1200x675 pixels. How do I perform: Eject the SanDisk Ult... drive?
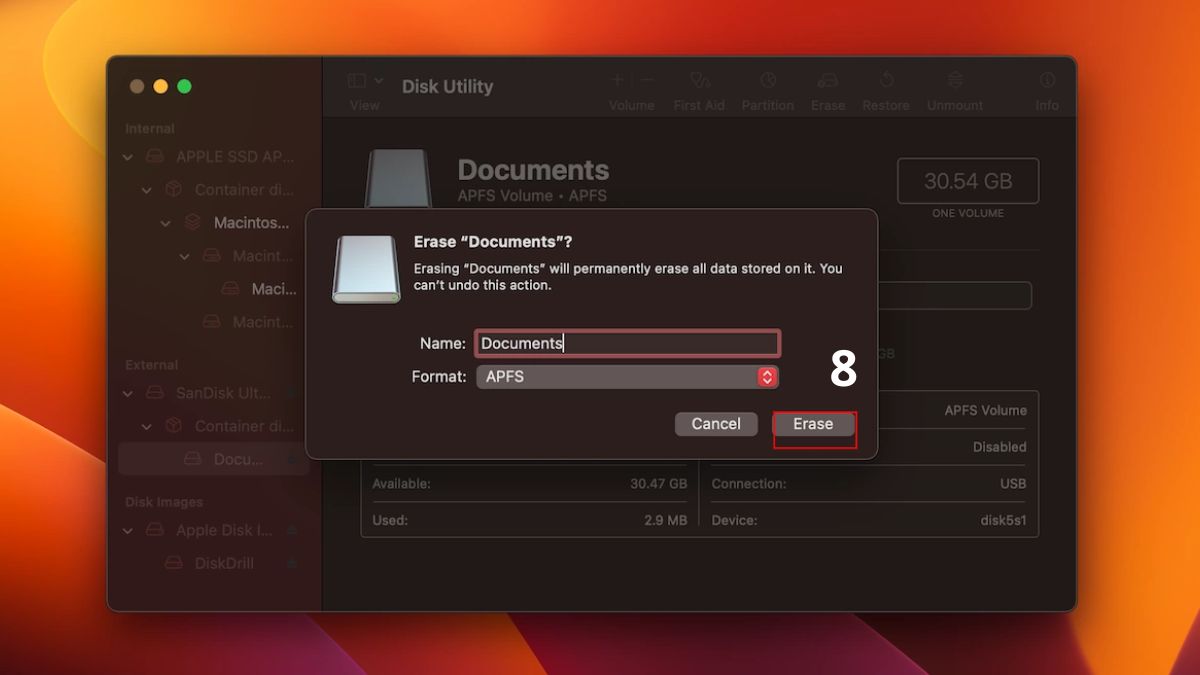click(291, 393)
